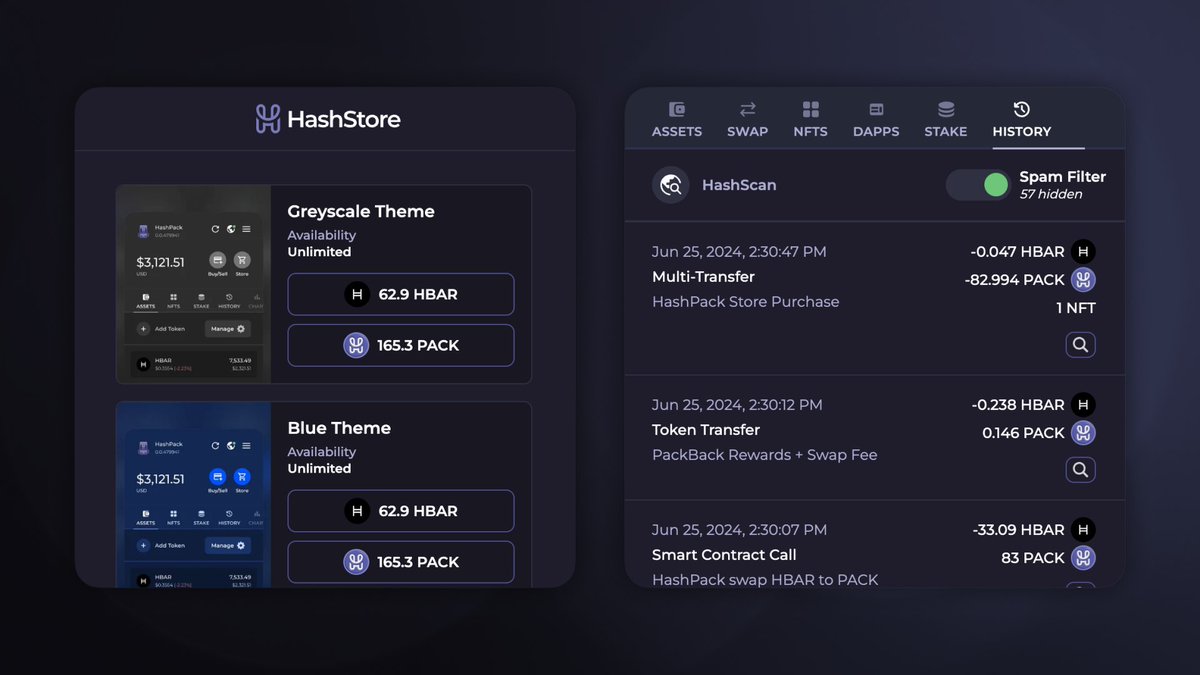Screen dimensions: 1200x675
Task: Click HBAR icon next to -33.09 HBAR
Action: (1083, 530)
